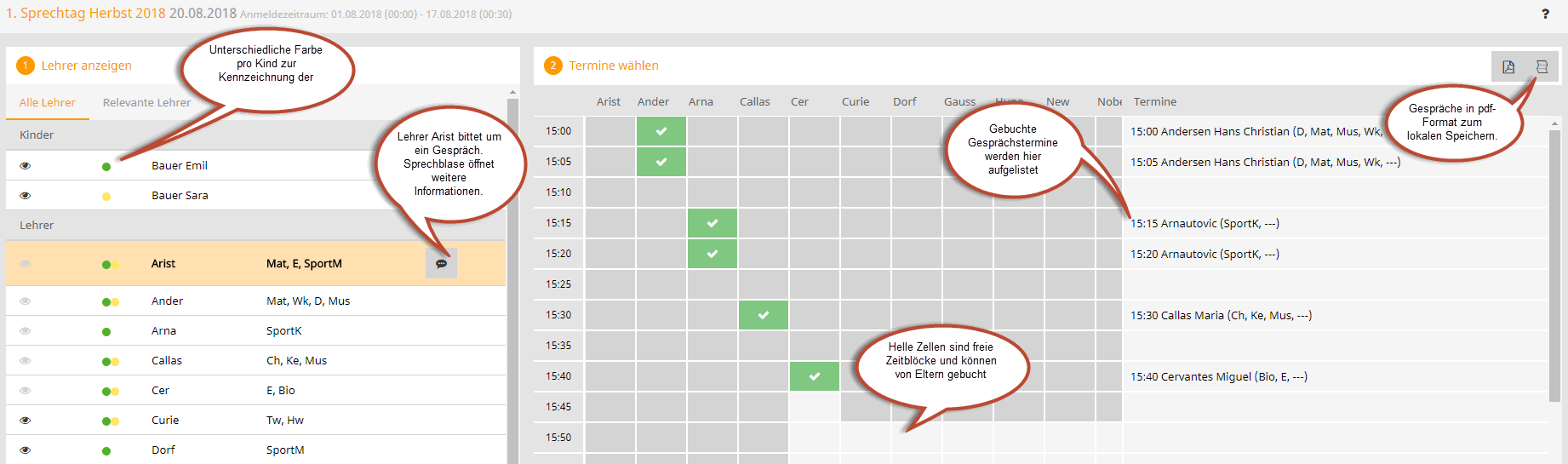Click subjects 'Mat, Wk, D, Mus'
This screenshot has height=464, width=1568.
308,301
